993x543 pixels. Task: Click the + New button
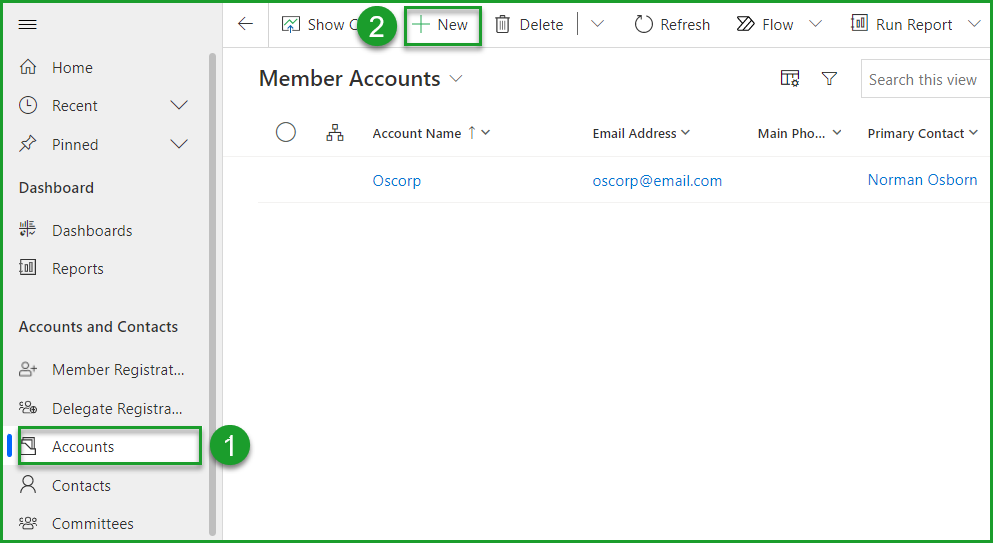coord(442,24)
